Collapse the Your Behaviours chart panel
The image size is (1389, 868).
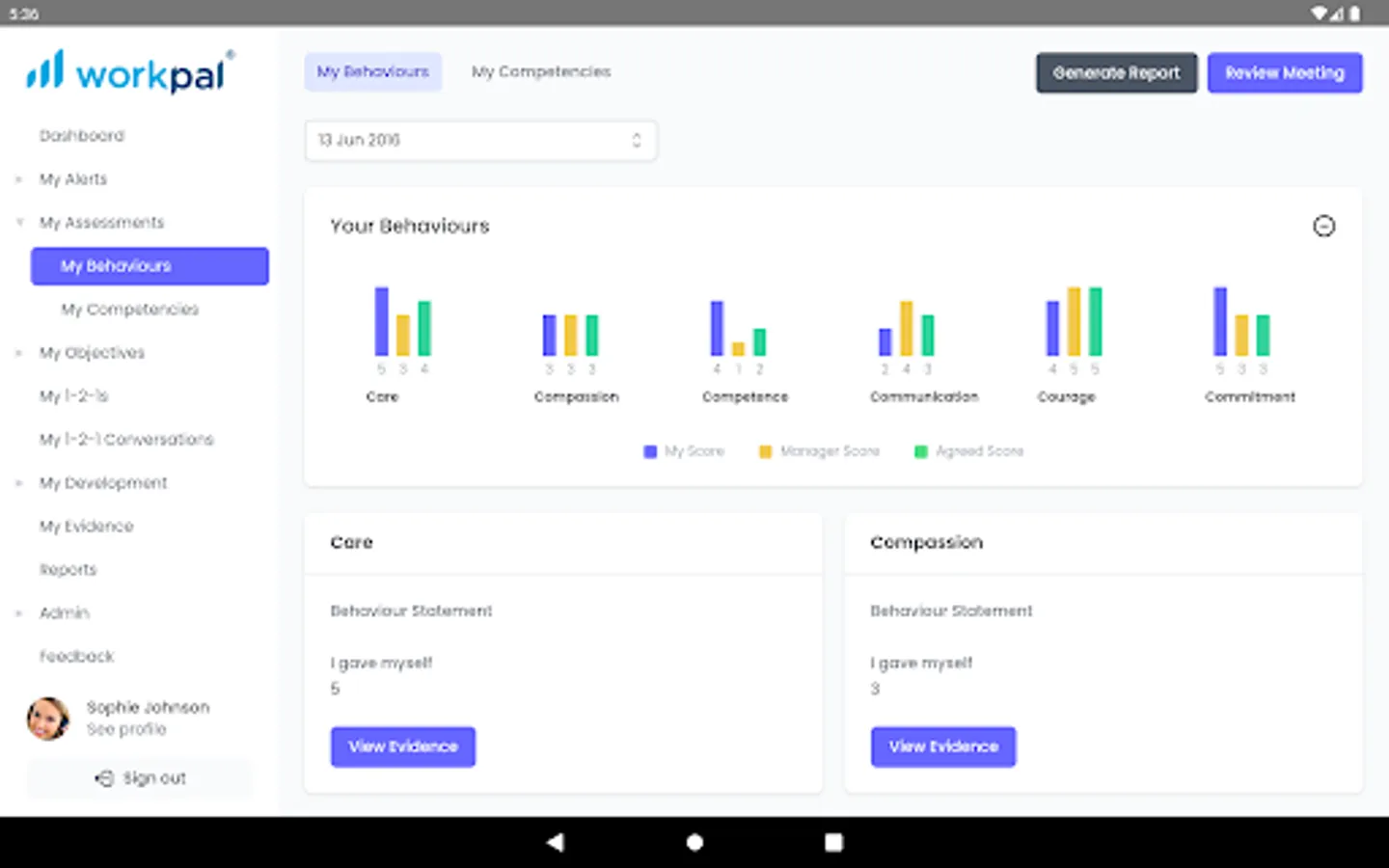[1323, 226]
